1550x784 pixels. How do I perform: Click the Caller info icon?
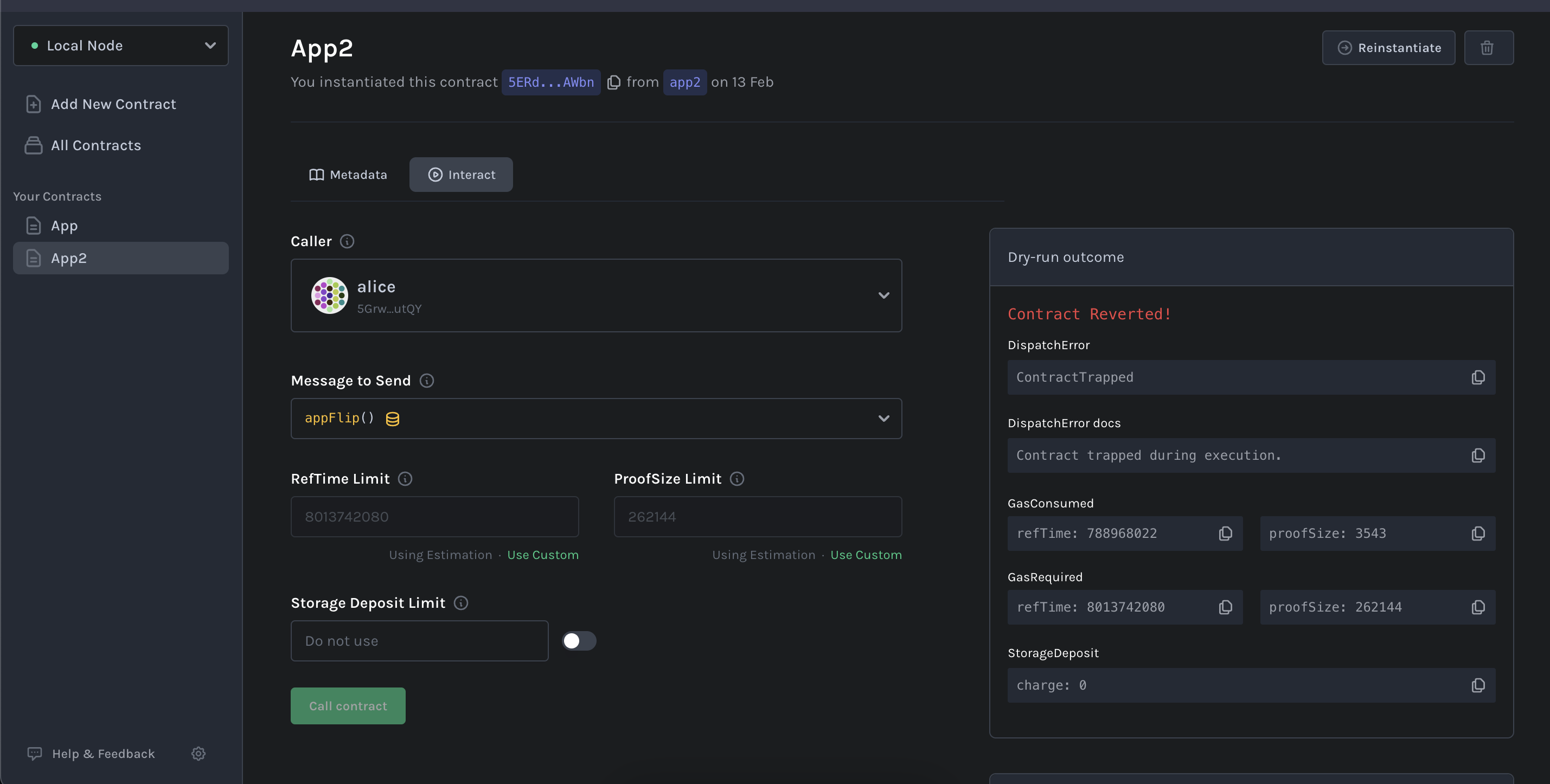coord(347,241)
